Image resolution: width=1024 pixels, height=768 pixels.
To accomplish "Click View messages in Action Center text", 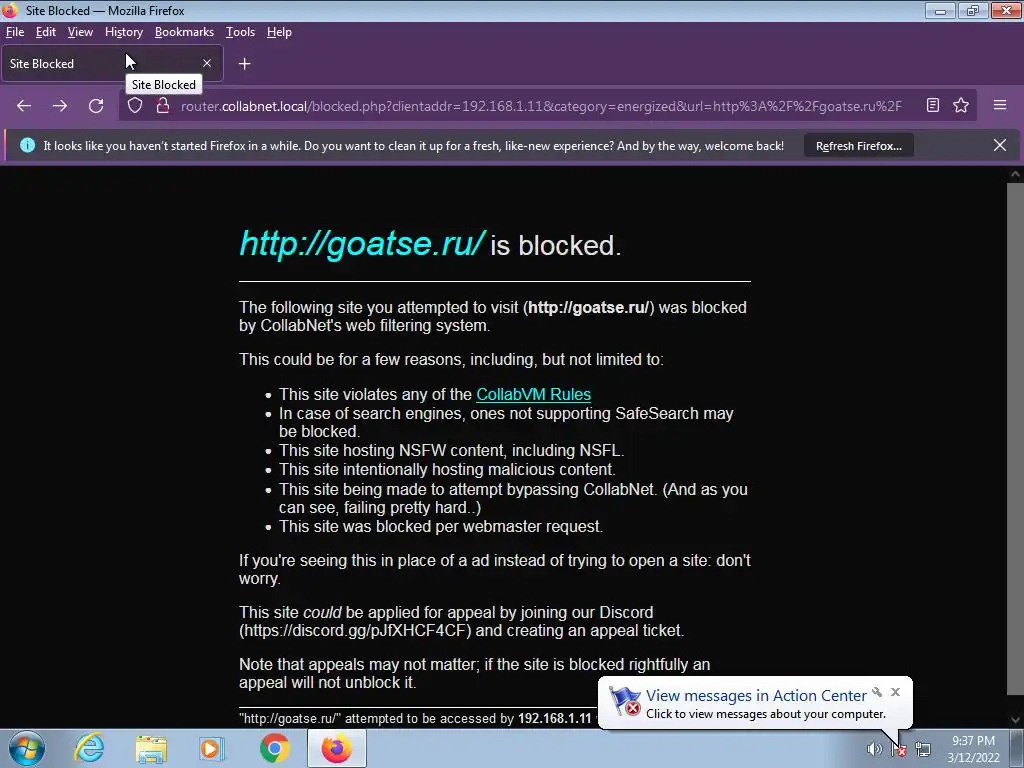I will pyautogui.click(x=756, y=696).
